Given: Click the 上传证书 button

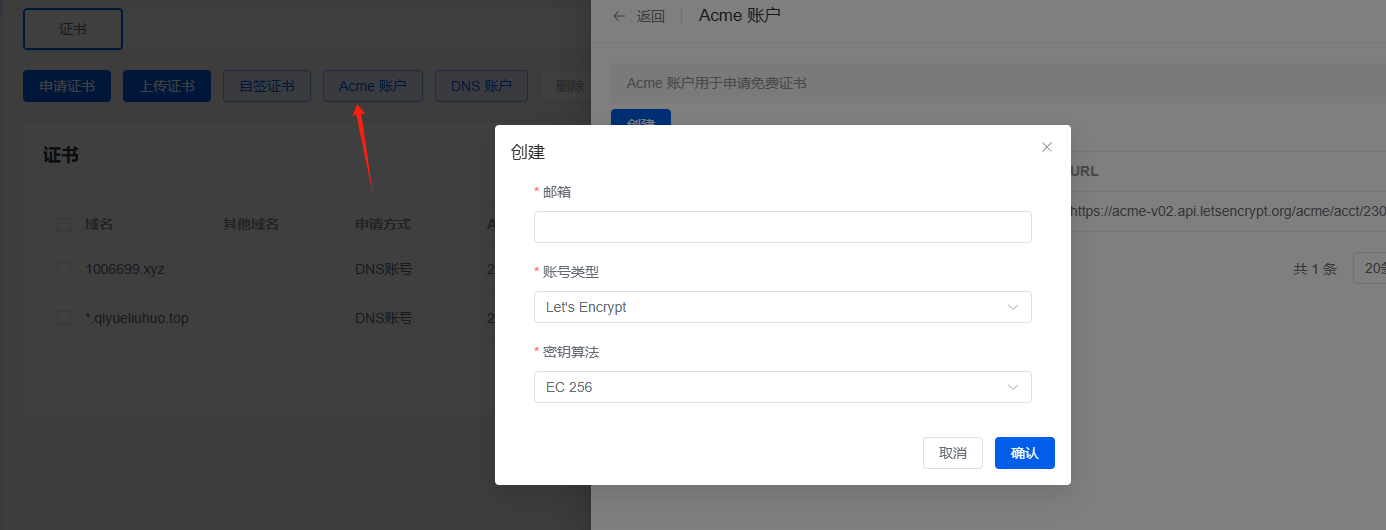Looking at the screenshot, I should click(x=167, y=86).
